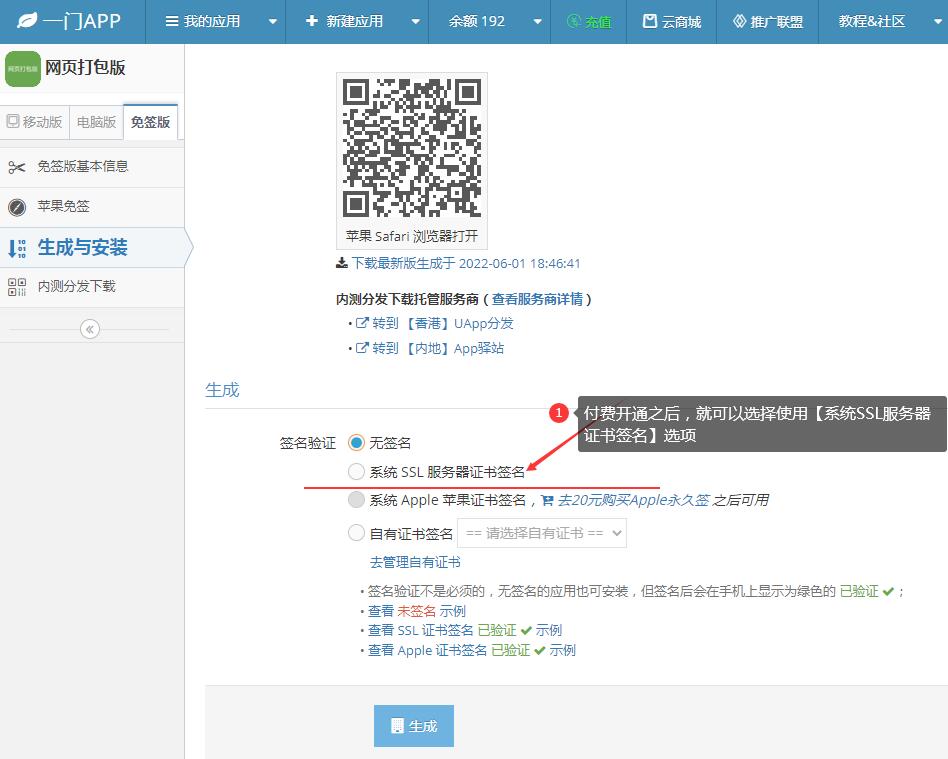Click the tablet icon on the 移动版 tab
Screen dimensions: 948x759
pyautogui.click(x=13, y=121)
